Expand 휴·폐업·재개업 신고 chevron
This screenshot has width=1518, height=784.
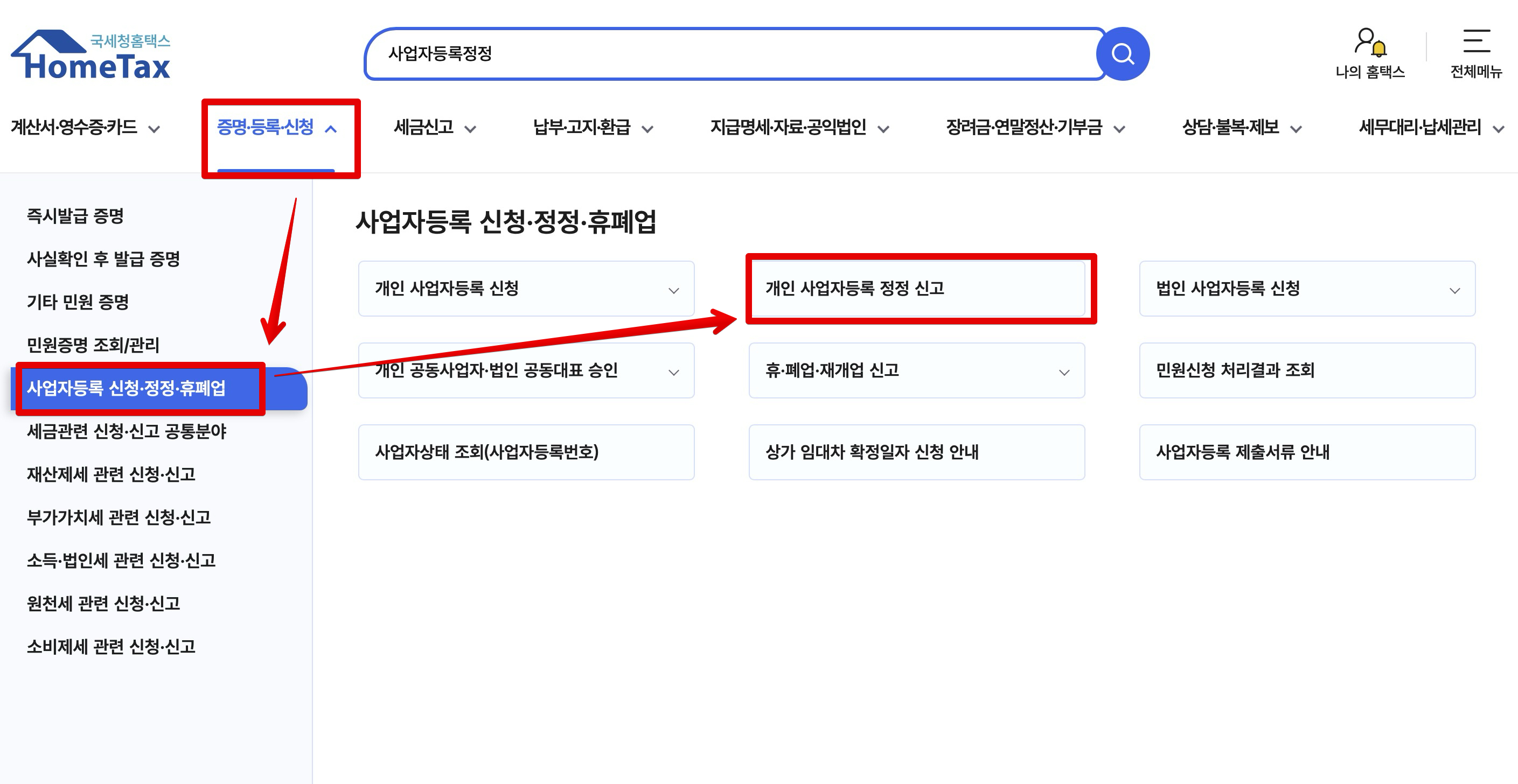1064,372
